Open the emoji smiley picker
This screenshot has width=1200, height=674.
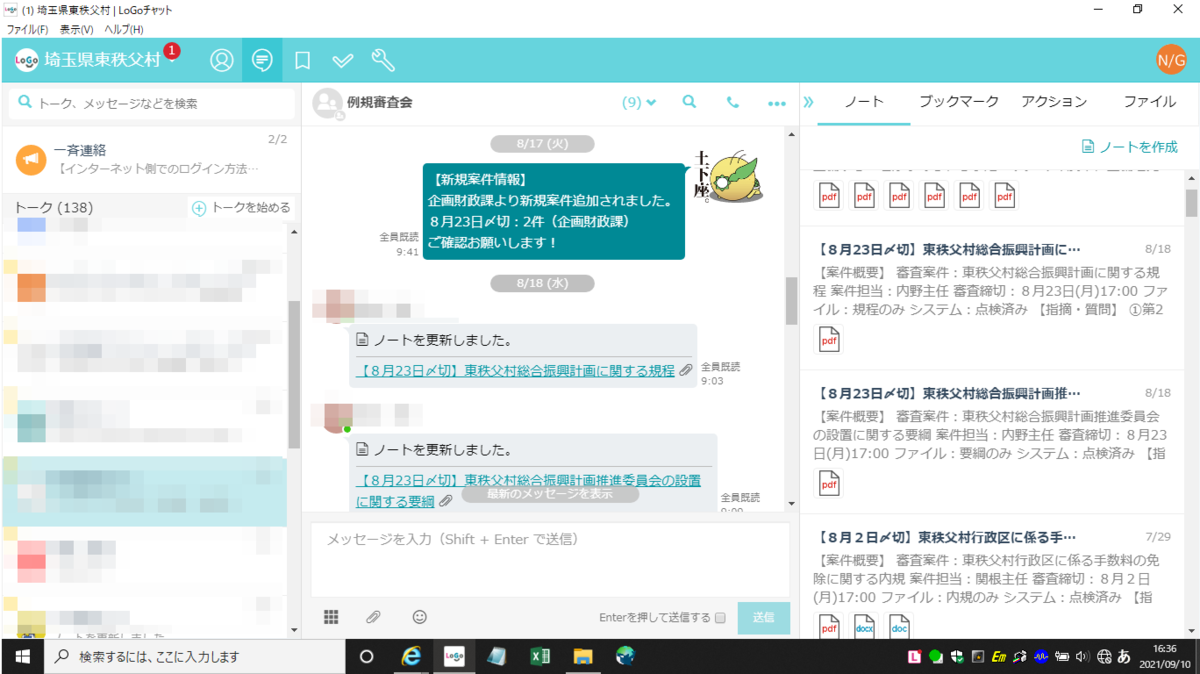point(419,617)
